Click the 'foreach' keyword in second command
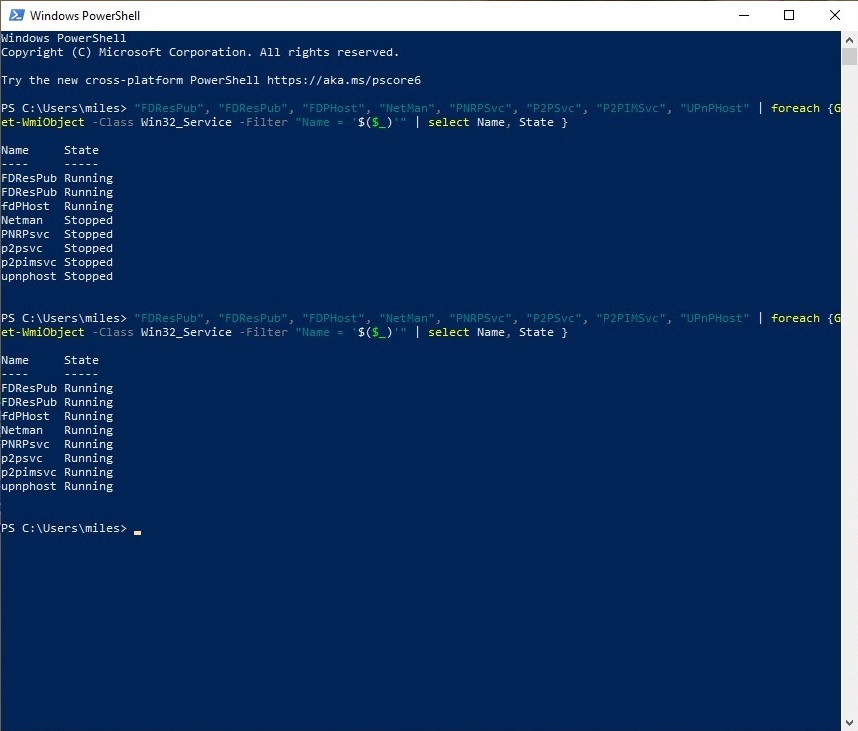This screenshot has height=731, width=858. tap(795, 318)
